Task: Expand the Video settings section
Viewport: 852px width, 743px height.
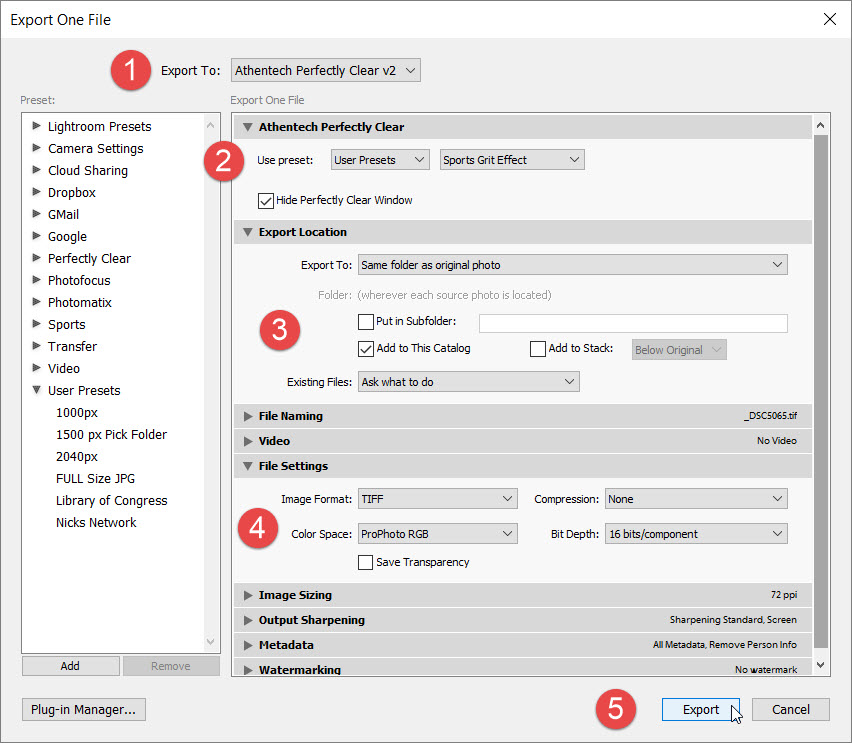Action: pos(248,441)
